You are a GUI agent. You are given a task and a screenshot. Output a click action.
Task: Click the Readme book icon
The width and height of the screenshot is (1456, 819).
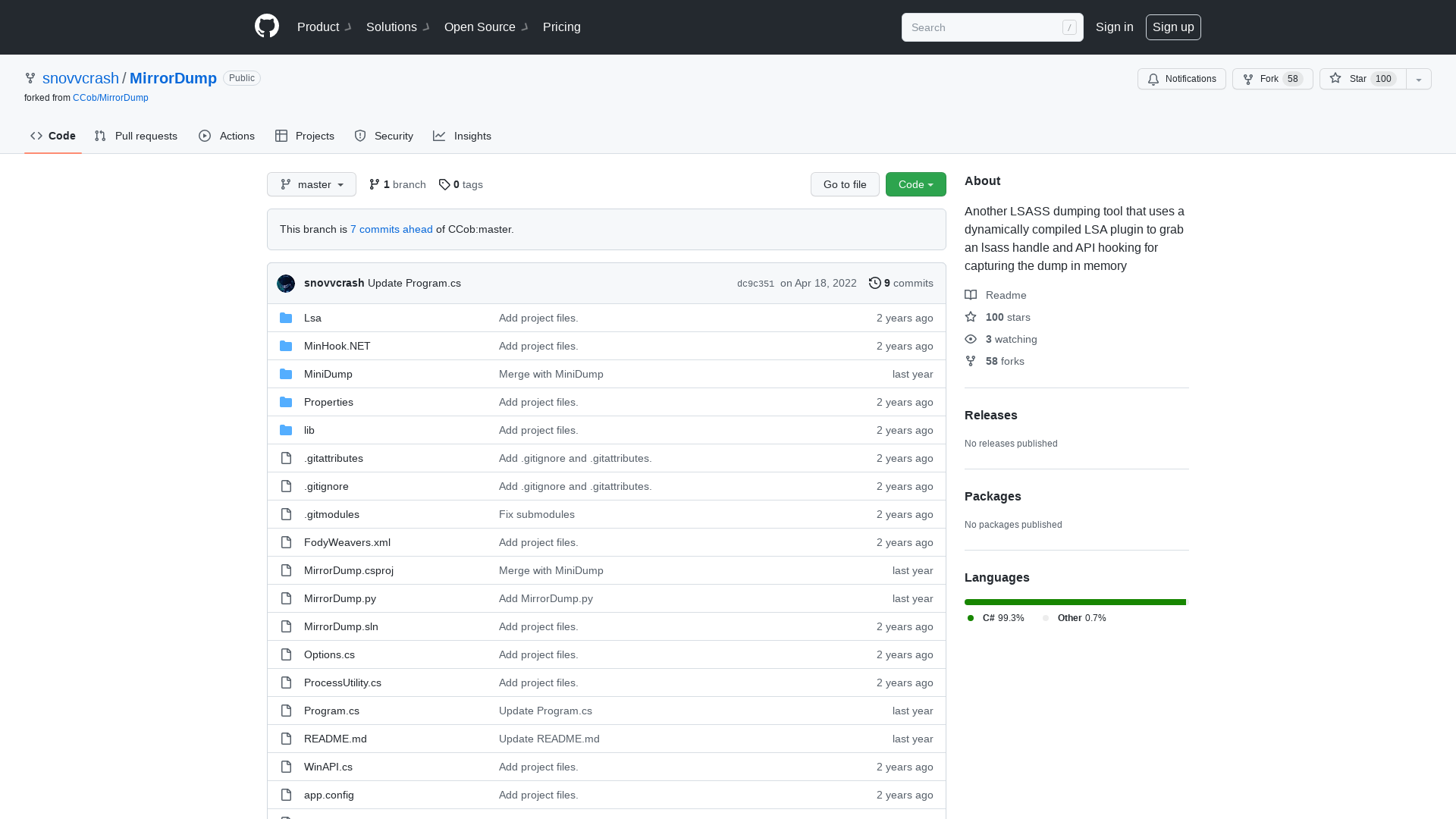[971, 295]
